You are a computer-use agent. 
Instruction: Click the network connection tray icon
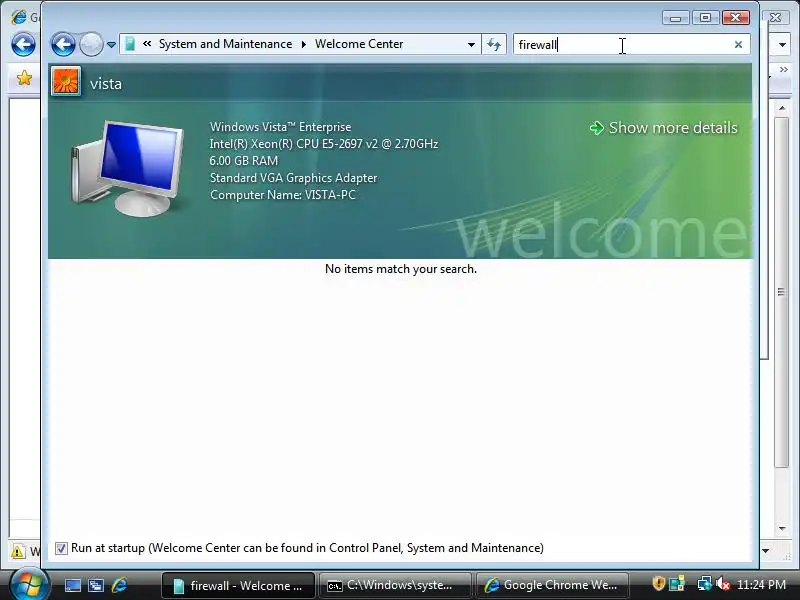705,584
